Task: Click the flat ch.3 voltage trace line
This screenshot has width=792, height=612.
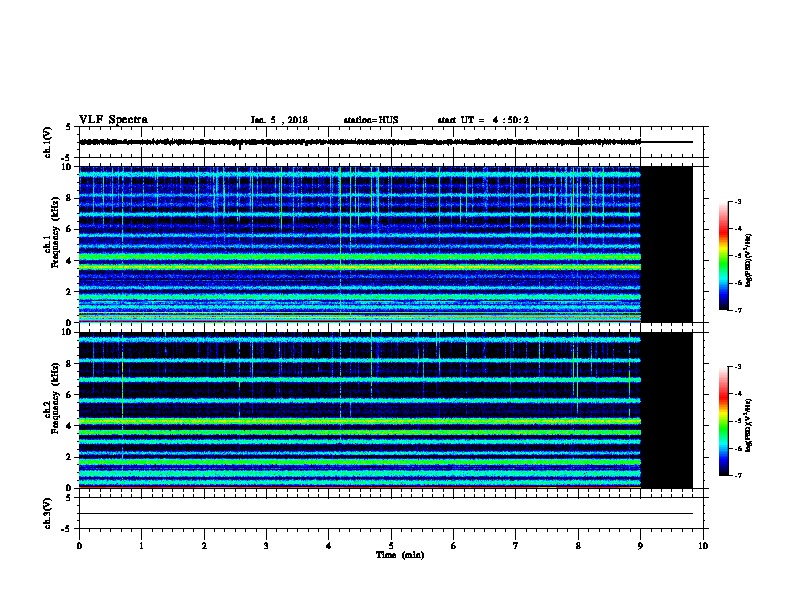Action: click(x=386, y=514)
